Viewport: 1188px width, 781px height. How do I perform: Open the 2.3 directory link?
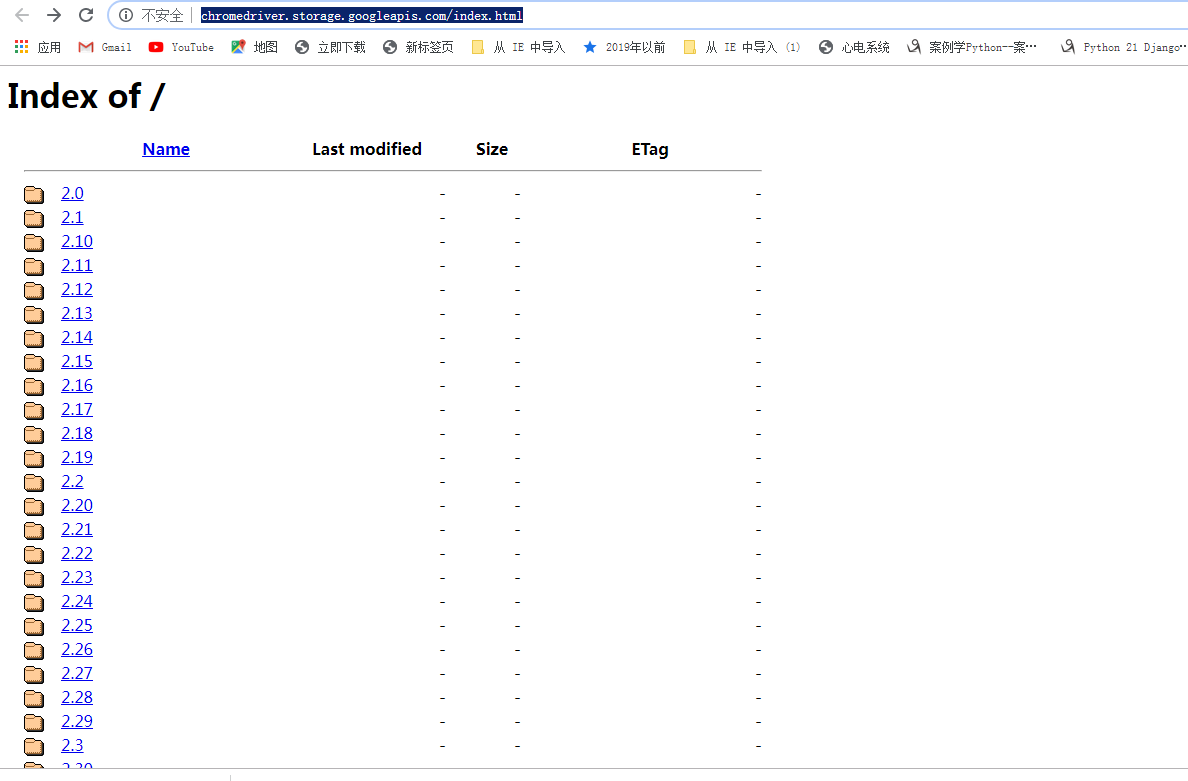coord(72,745)
